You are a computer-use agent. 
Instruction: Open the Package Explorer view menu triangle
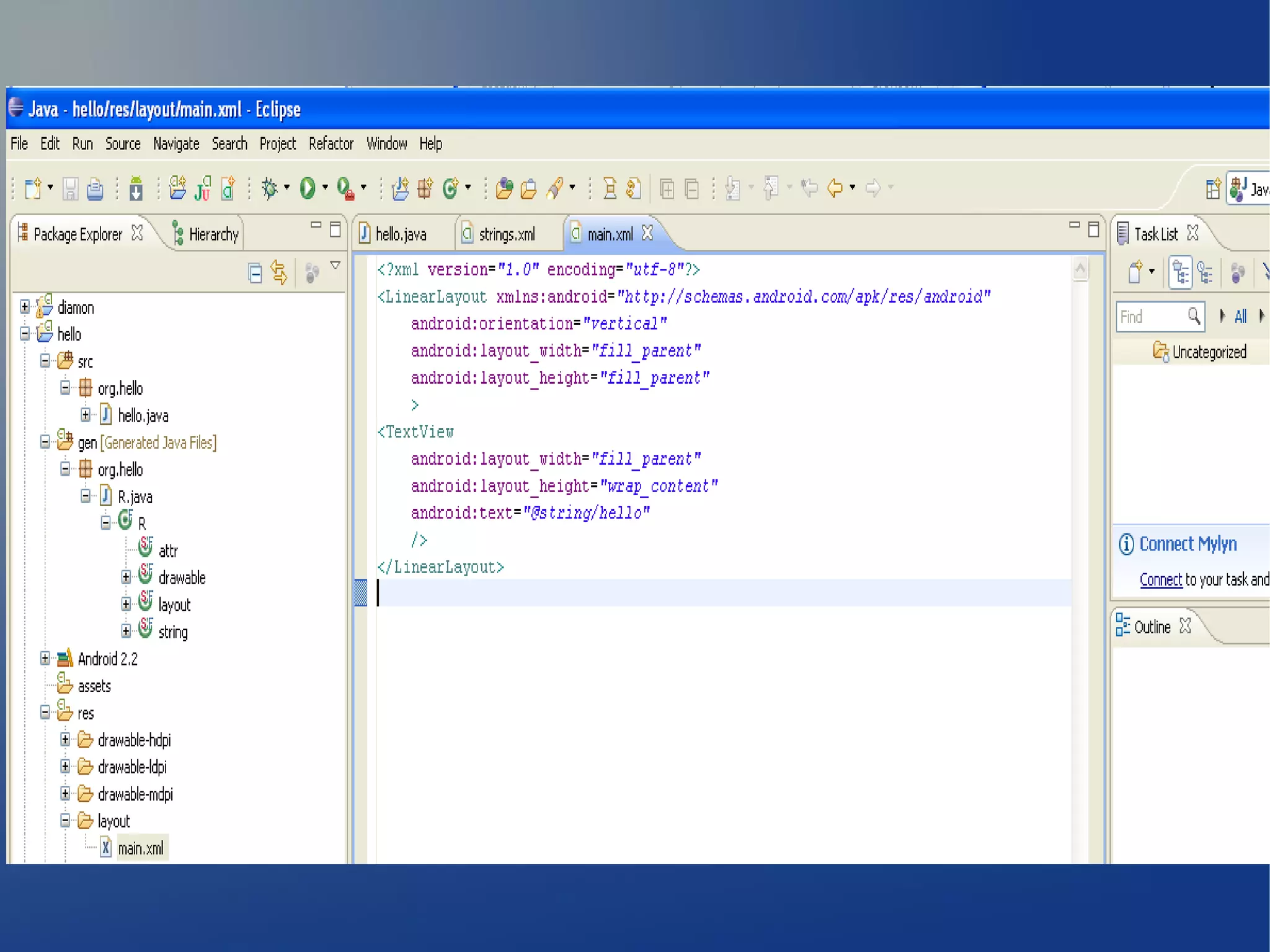(335, 266)
